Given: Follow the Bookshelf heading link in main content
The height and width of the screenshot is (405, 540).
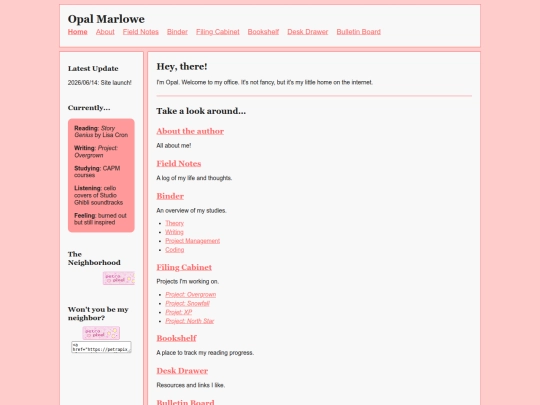Looking at the screenshot, I should tap(176, 338).
